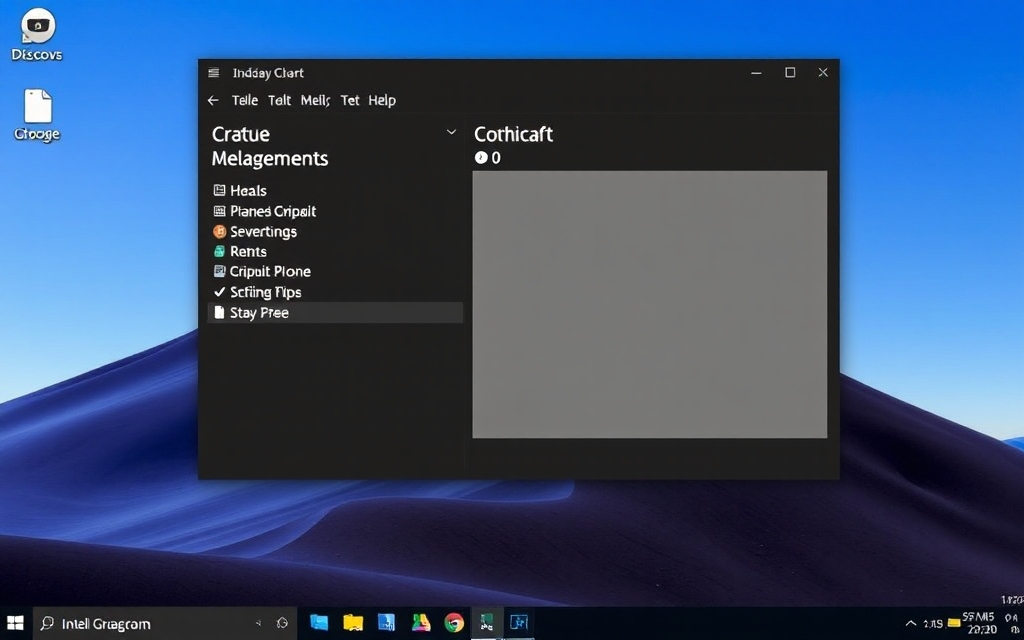Open the Help menu
This screenshot has width=1024, height=640.
pos(382,101)
